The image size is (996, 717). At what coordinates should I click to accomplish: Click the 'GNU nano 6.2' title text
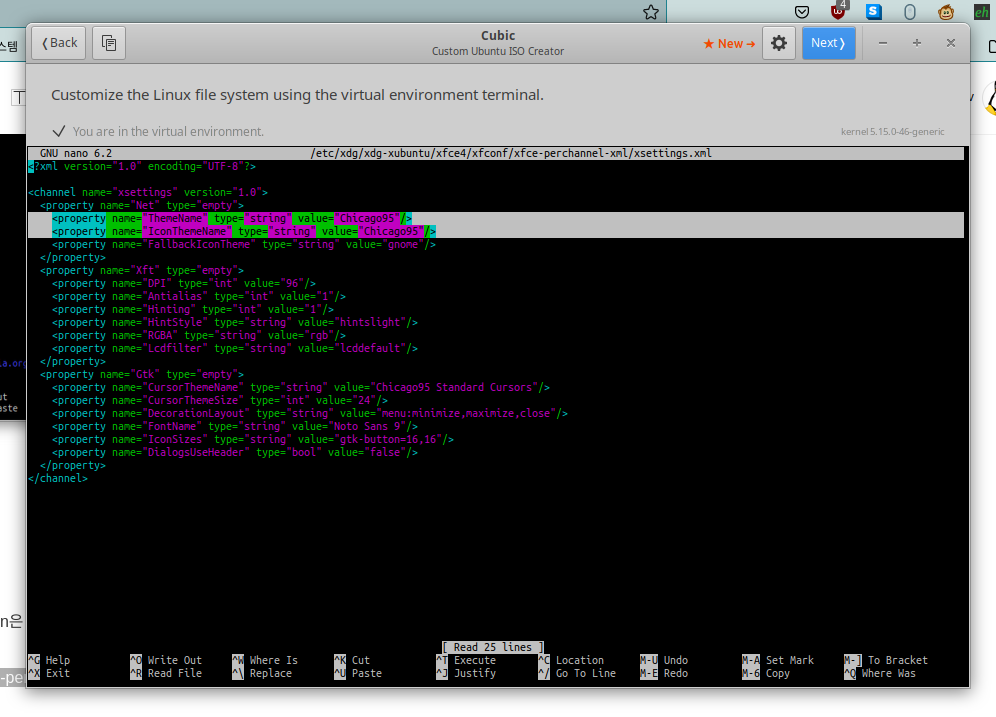pos(76,153)
